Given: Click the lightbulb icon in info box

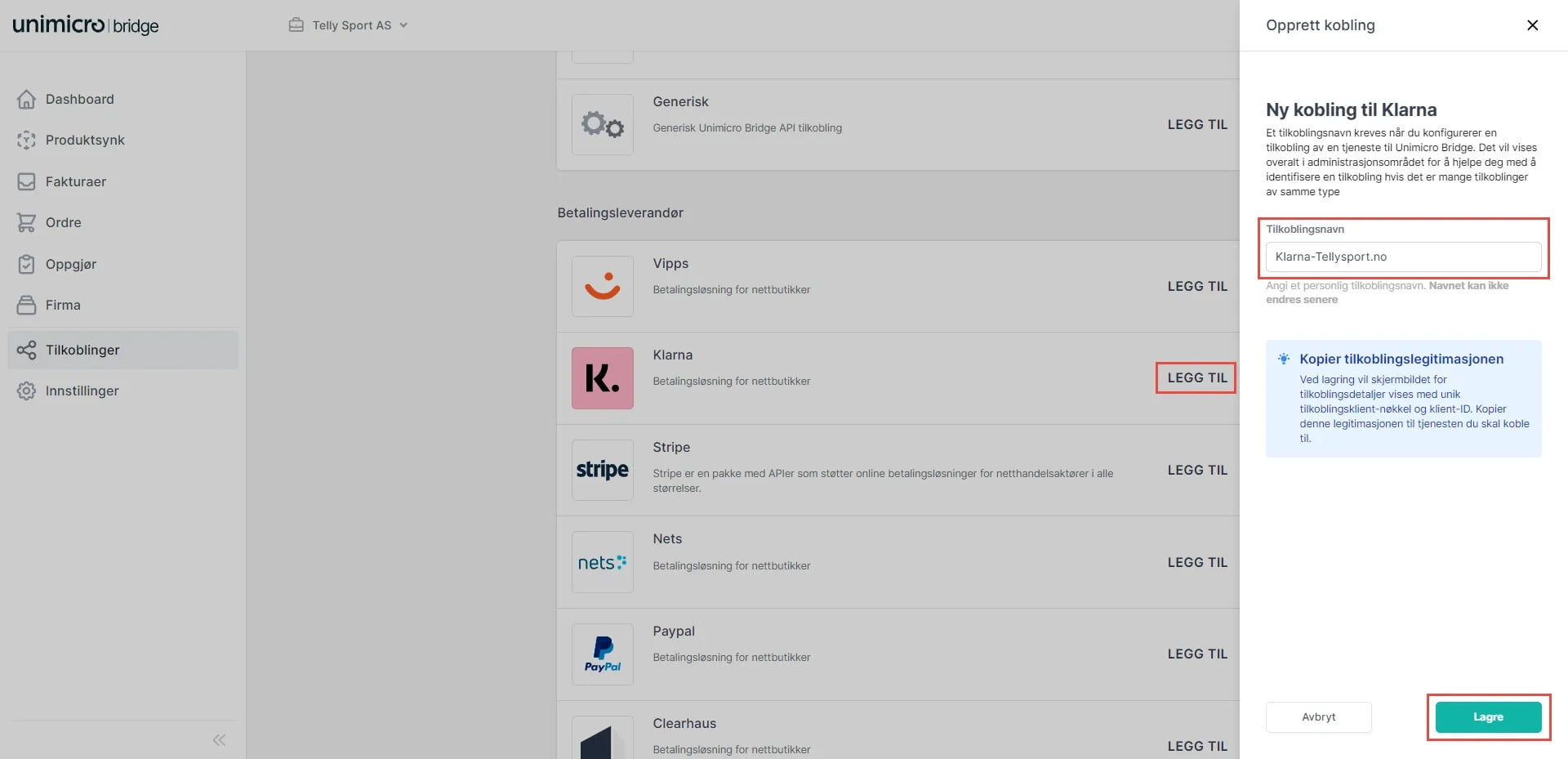Looking at the screenshot, I should pos(1284,359).
